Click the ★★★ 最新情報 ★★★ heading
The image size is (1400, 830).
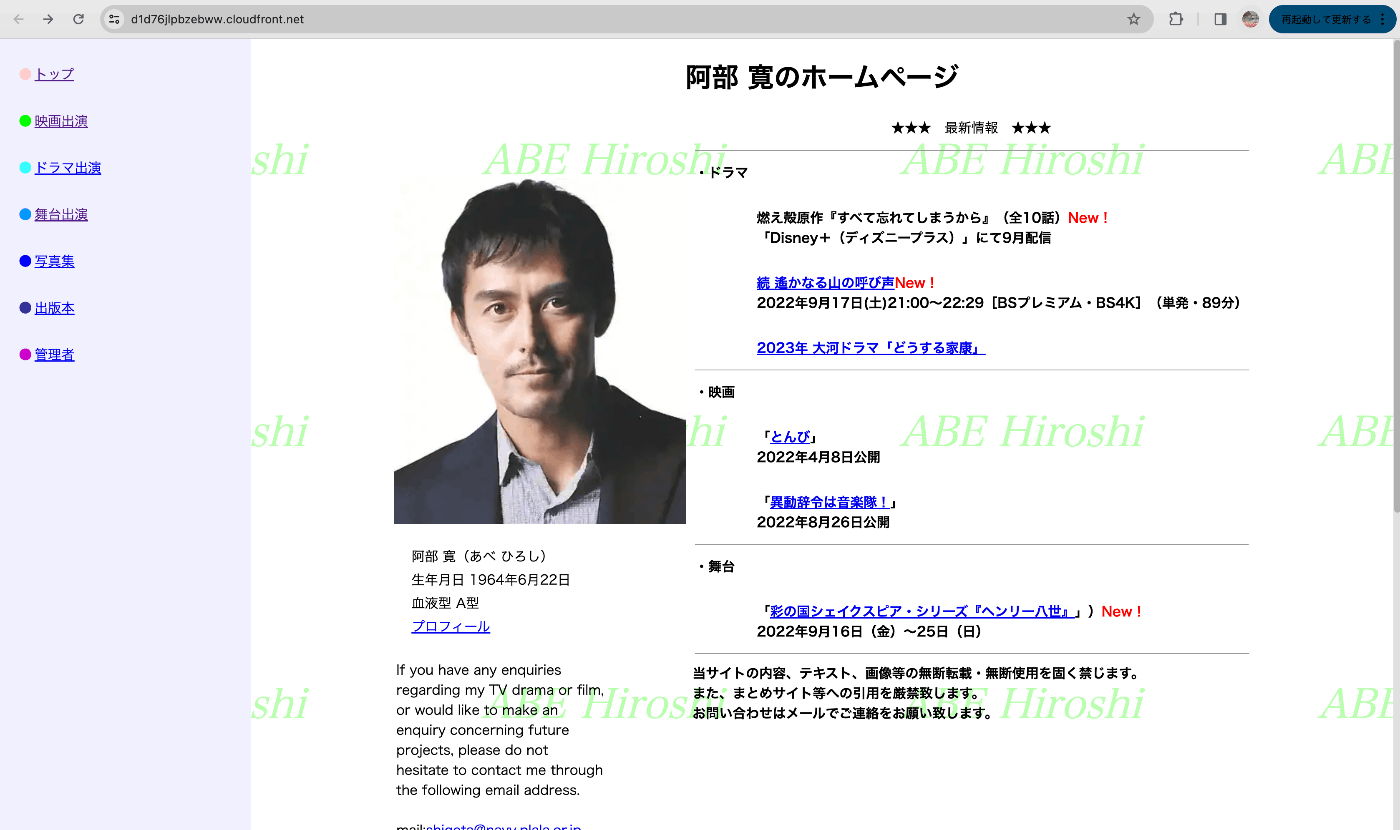click(971, 128)
